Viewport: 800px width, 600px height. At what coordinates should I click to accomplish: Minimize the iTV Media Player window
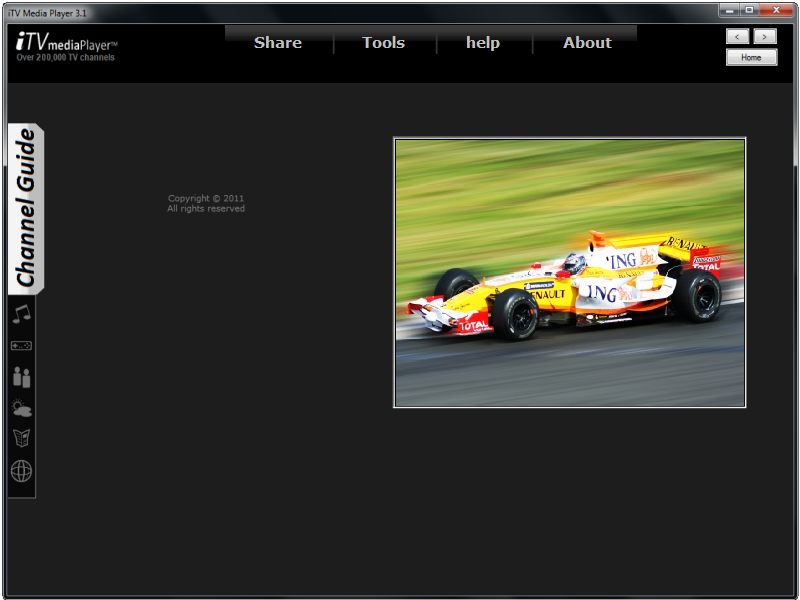pos(730,10)
